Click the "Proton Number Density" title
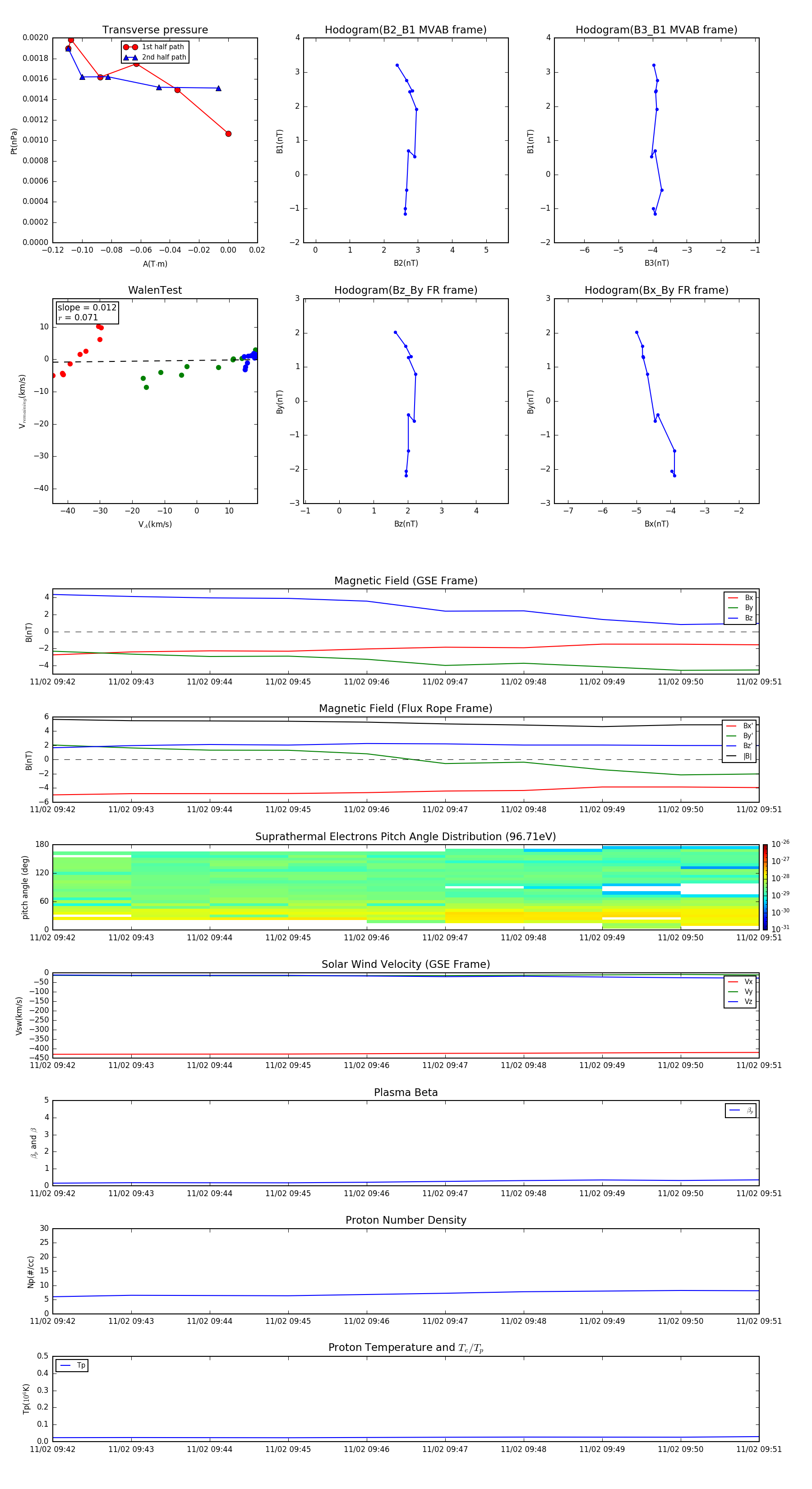 coord(406,1220)
